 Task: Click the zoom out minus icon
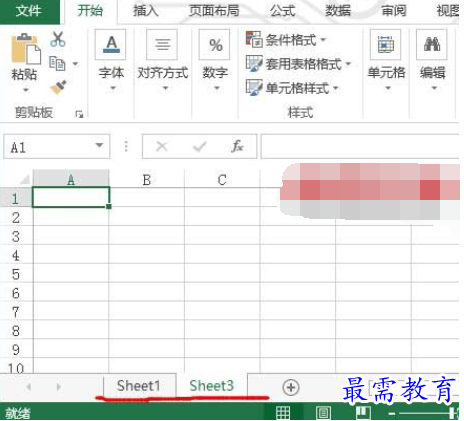(392, 414)
